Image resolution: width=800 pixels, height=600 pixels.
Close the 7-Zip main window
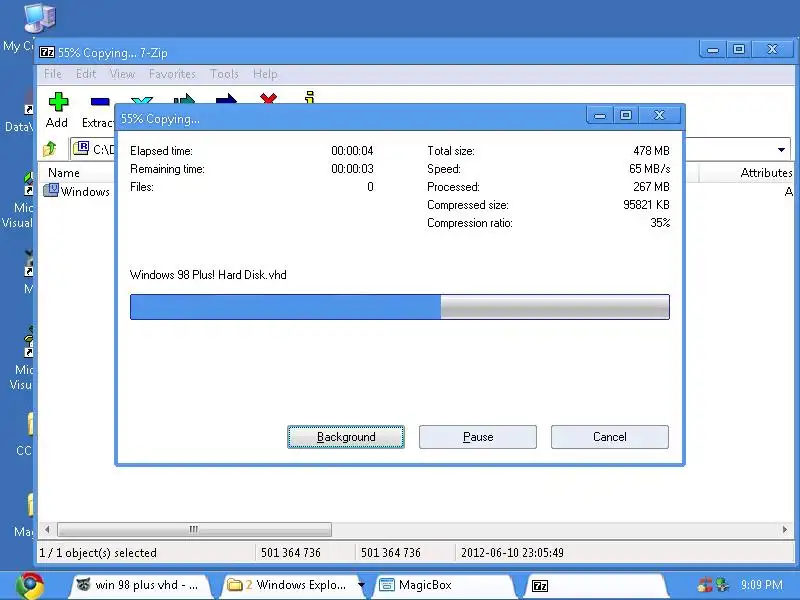pos(772,49)
